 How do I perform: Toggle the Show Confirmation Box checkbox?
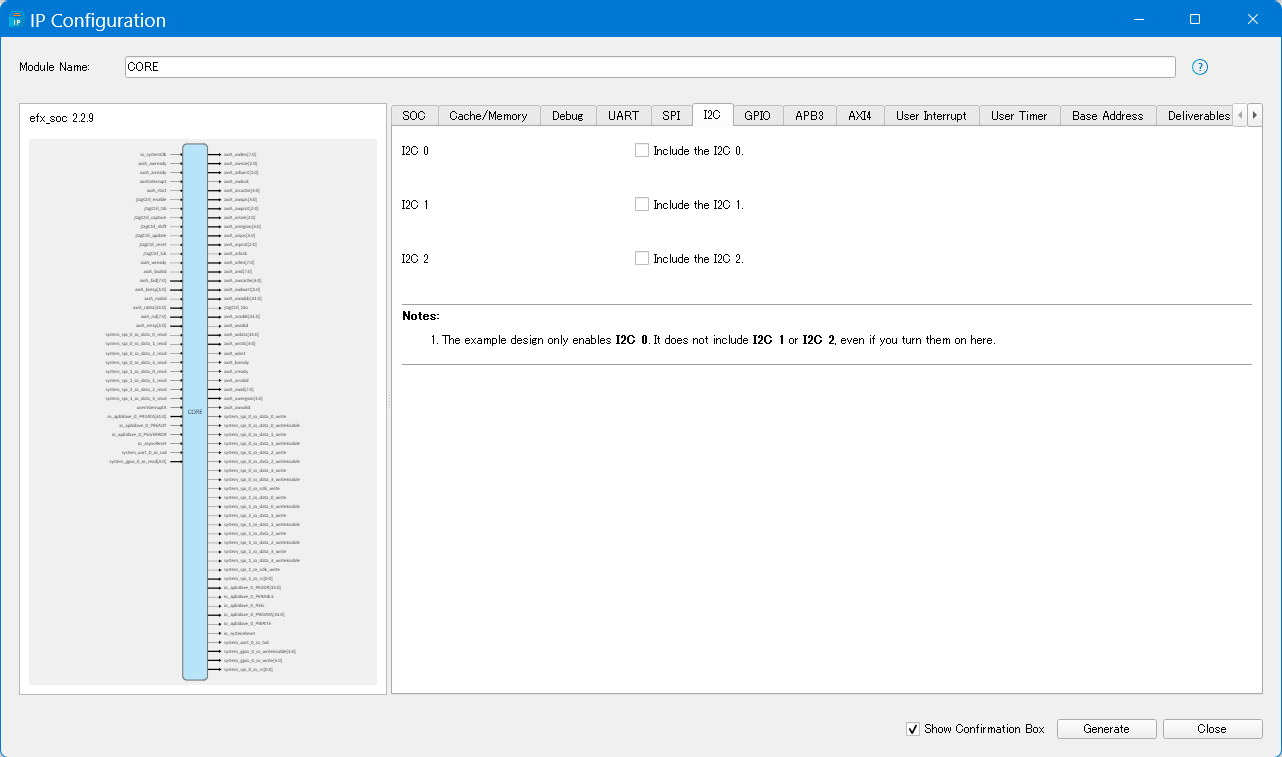[x=912, y=729]
